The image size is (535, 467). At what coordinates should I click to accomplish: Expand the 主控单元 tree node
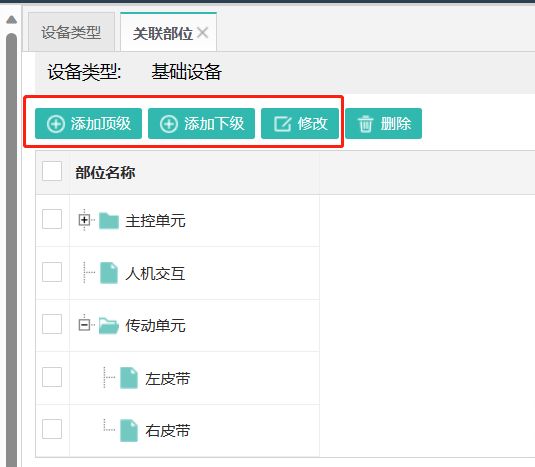(x=84, y=220)
